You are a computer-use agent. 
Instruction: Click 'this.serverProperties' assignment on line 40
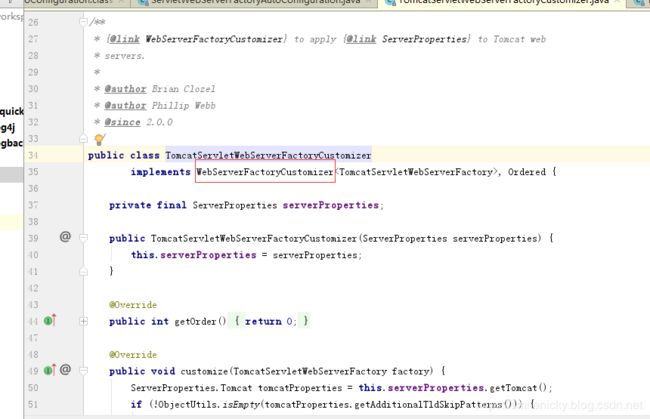pos(194,255)
